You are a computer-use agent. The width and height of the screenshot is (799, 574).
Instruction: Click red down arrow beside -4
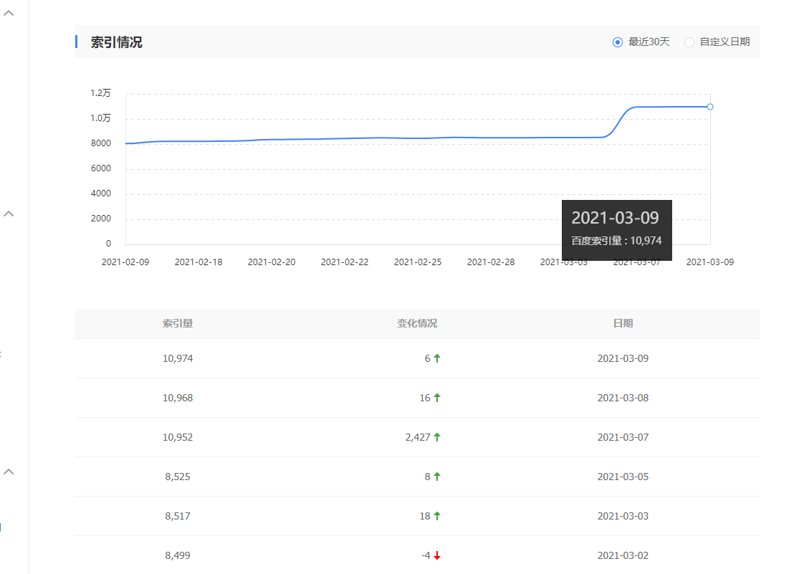tap(437, 556)
